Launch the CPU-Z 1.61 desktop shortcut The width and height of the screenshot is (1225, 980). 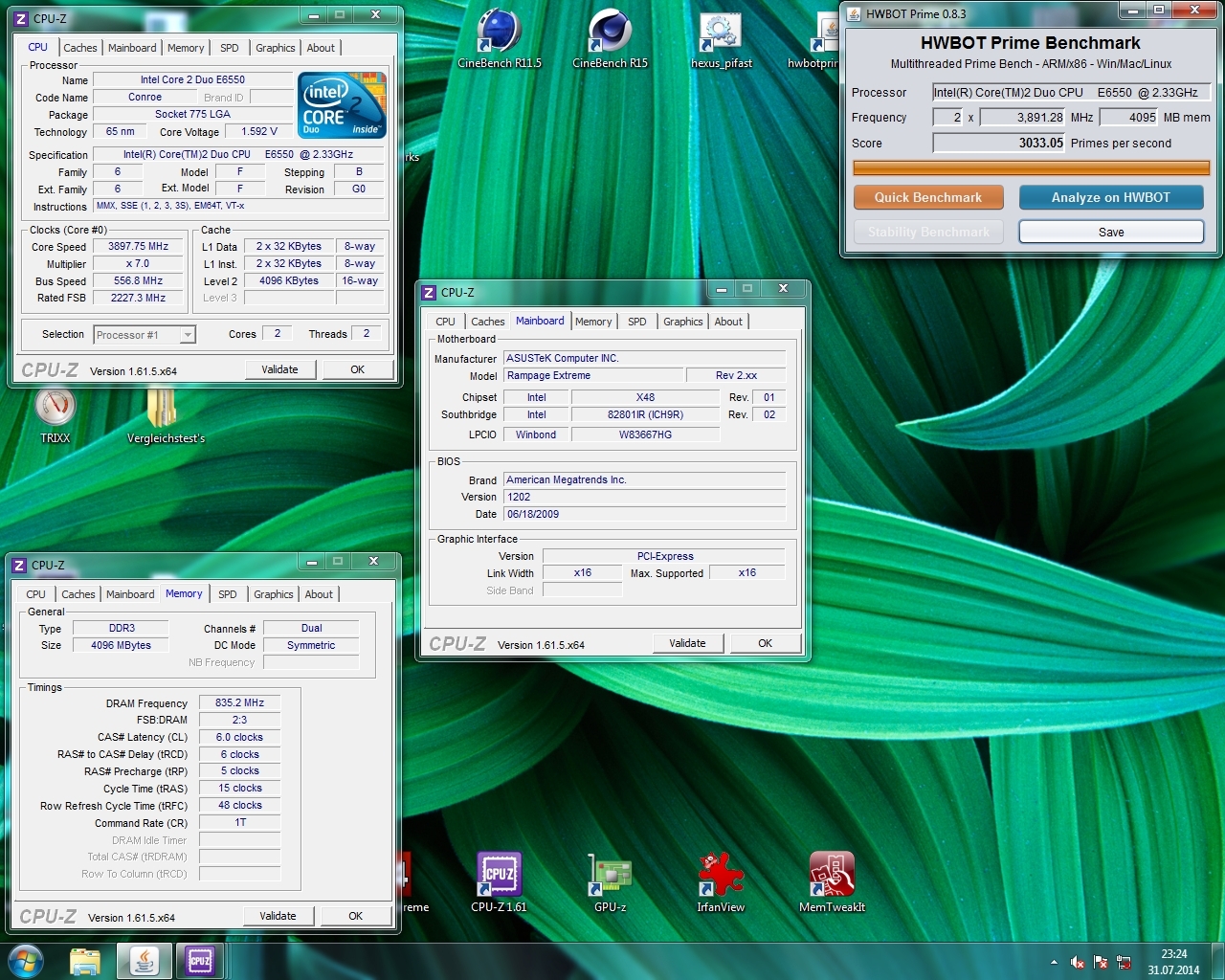[x=499, y=881]
